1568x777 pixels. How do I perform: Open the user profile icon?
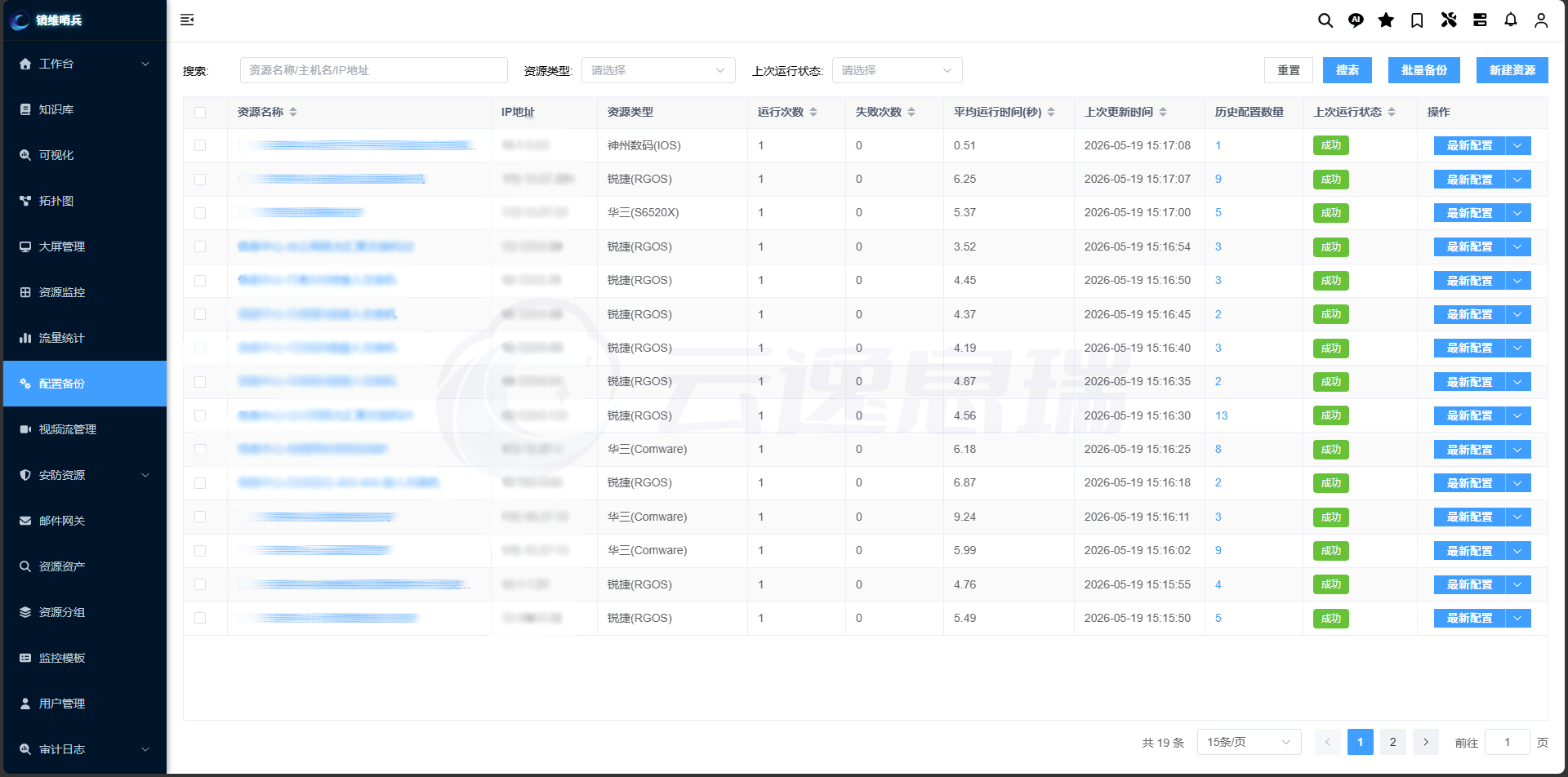[x=1541, y=20]
